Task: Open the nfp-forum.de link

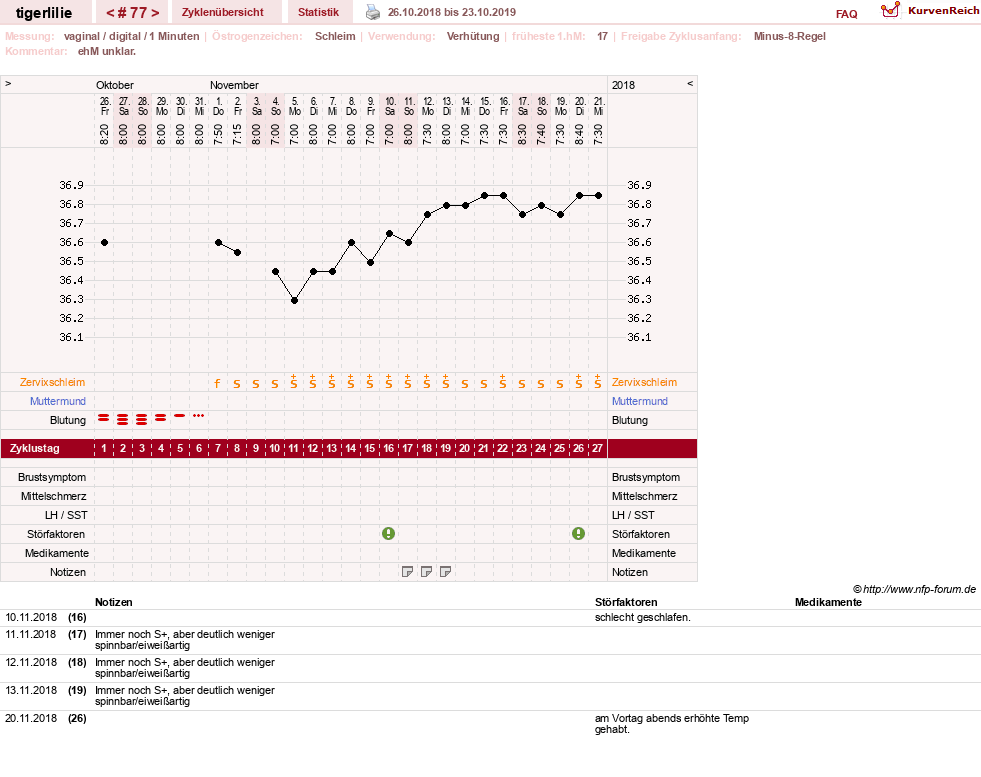Action: click(919, 589)
